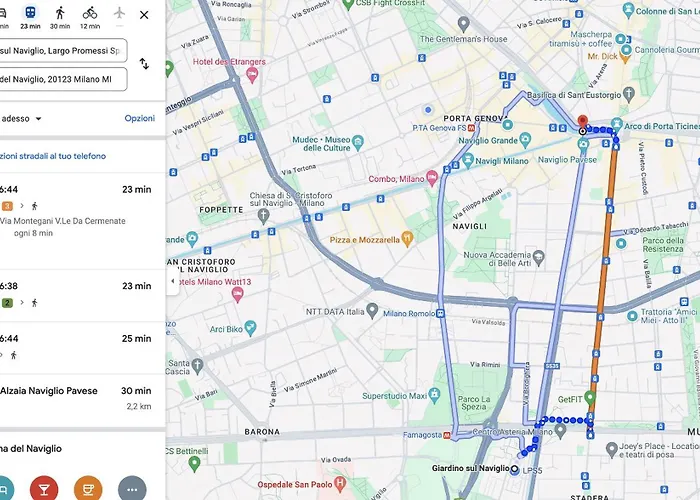Close the directions panel
The width and height of the screenshot is (700, 500).
[144, 15]
